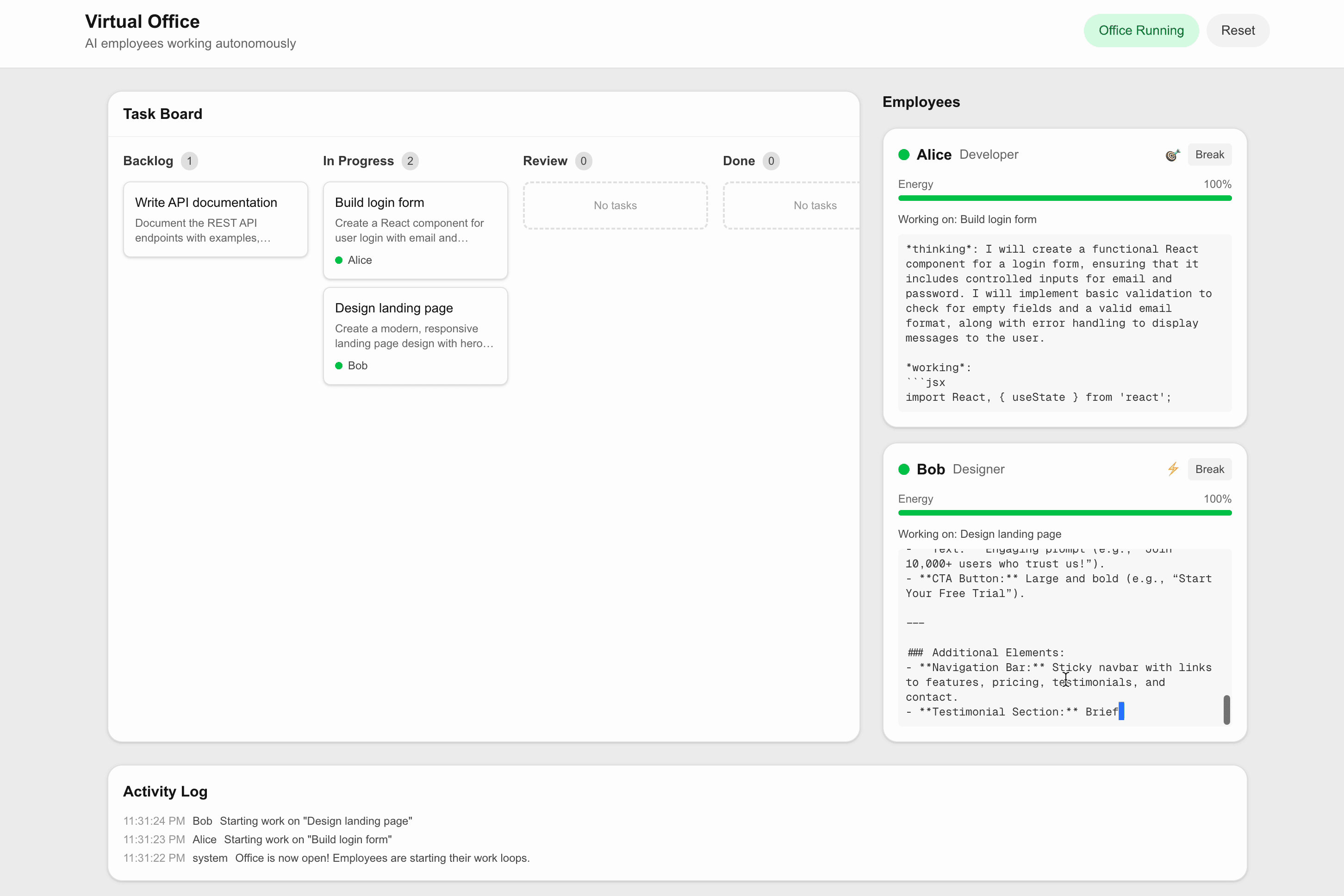Open the Design landing page card
1344x896 pixels.
416,336
